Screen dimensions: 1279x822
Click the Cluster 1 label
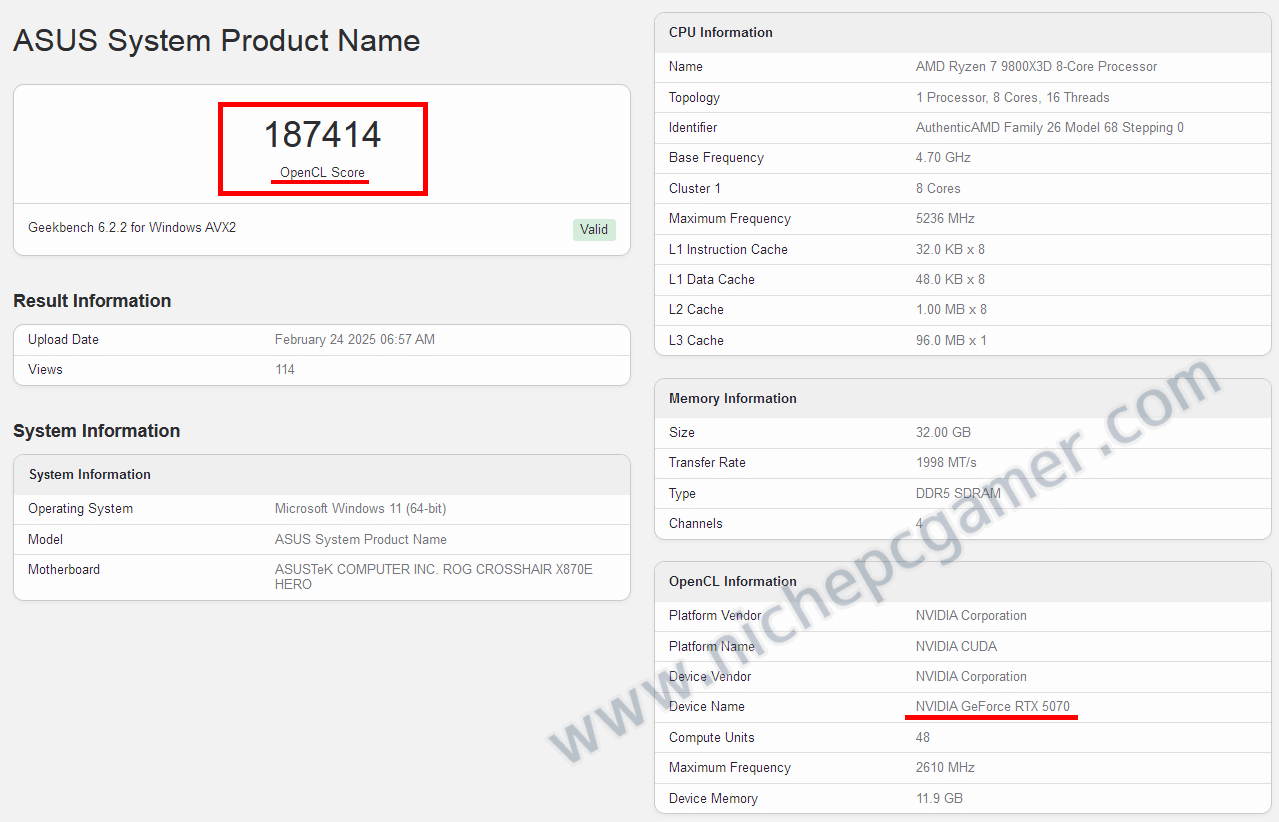[x=695, y=188]
